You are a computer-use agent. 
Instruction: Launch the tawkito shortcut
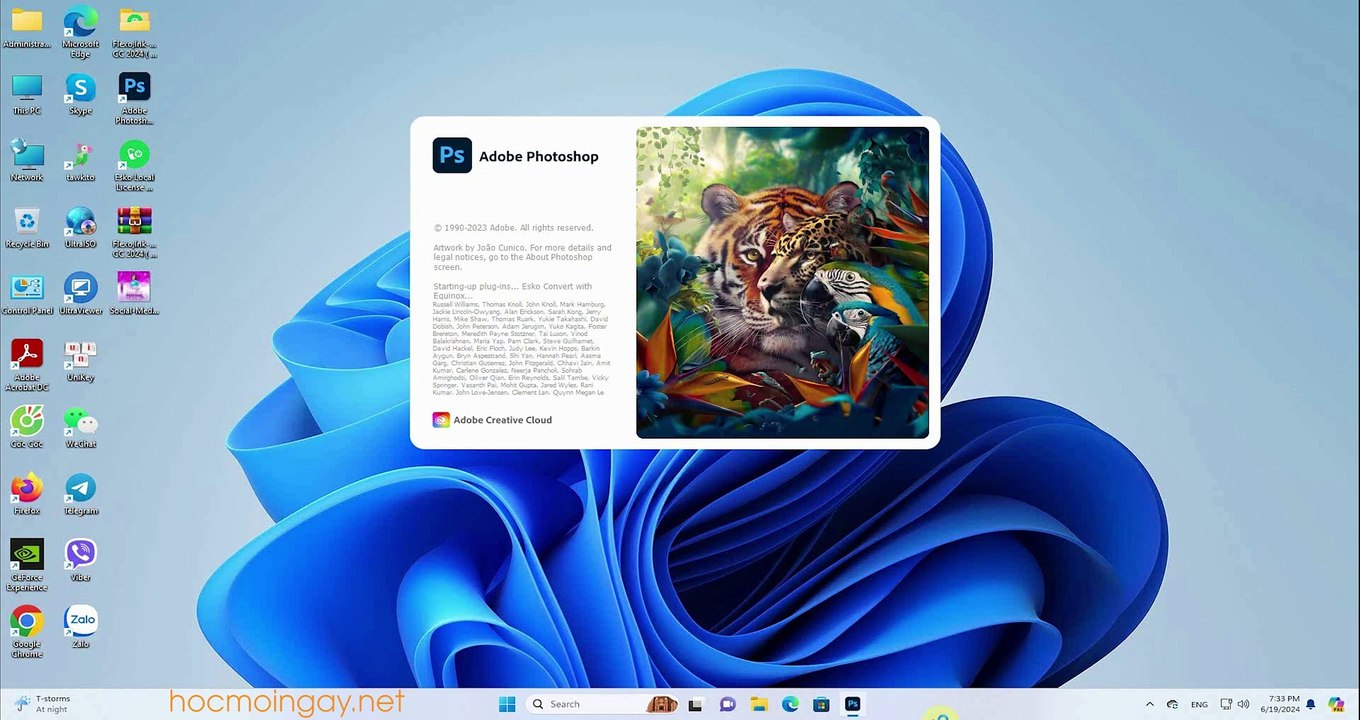tap(81, 161)
